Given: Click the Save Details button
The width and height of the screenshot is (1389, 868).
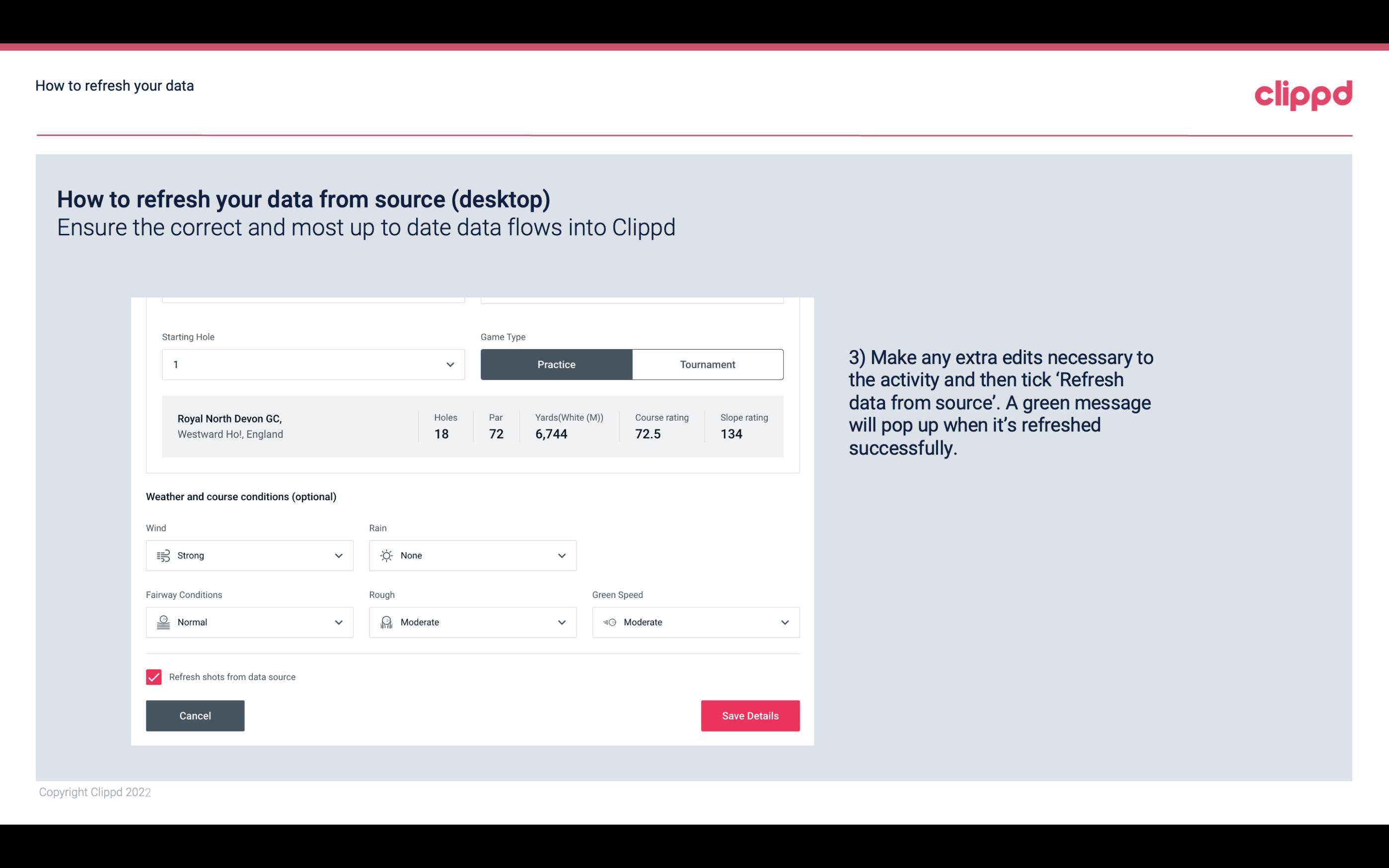Looking at the screenshot, I should tap(750, 715).
